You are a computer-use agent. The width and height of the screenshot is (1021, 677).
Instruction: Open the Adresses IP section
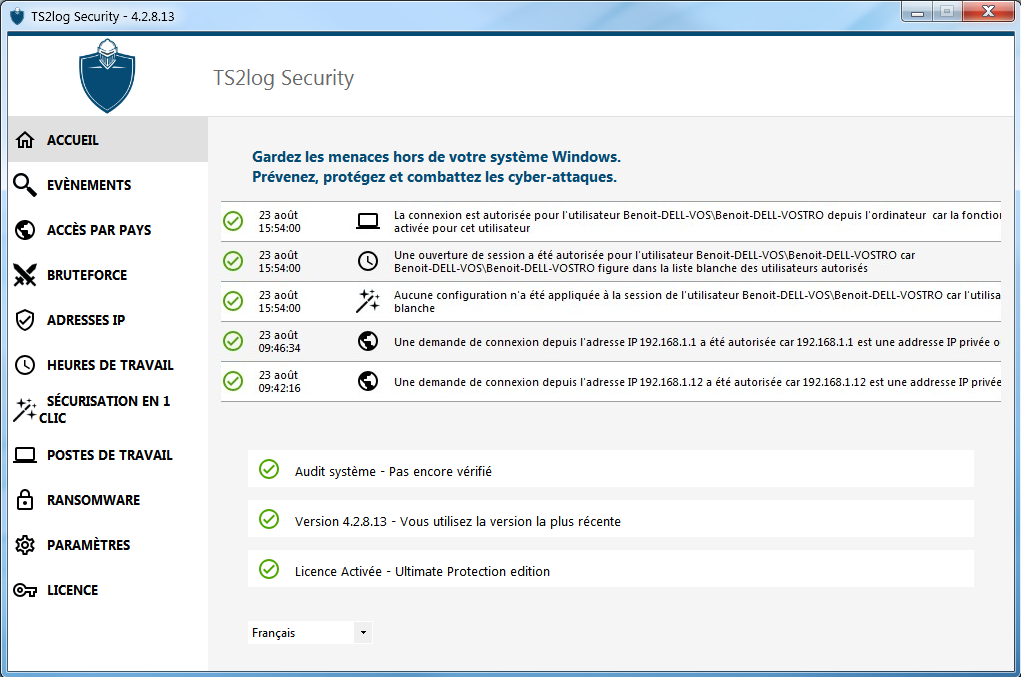coord(108,320)
